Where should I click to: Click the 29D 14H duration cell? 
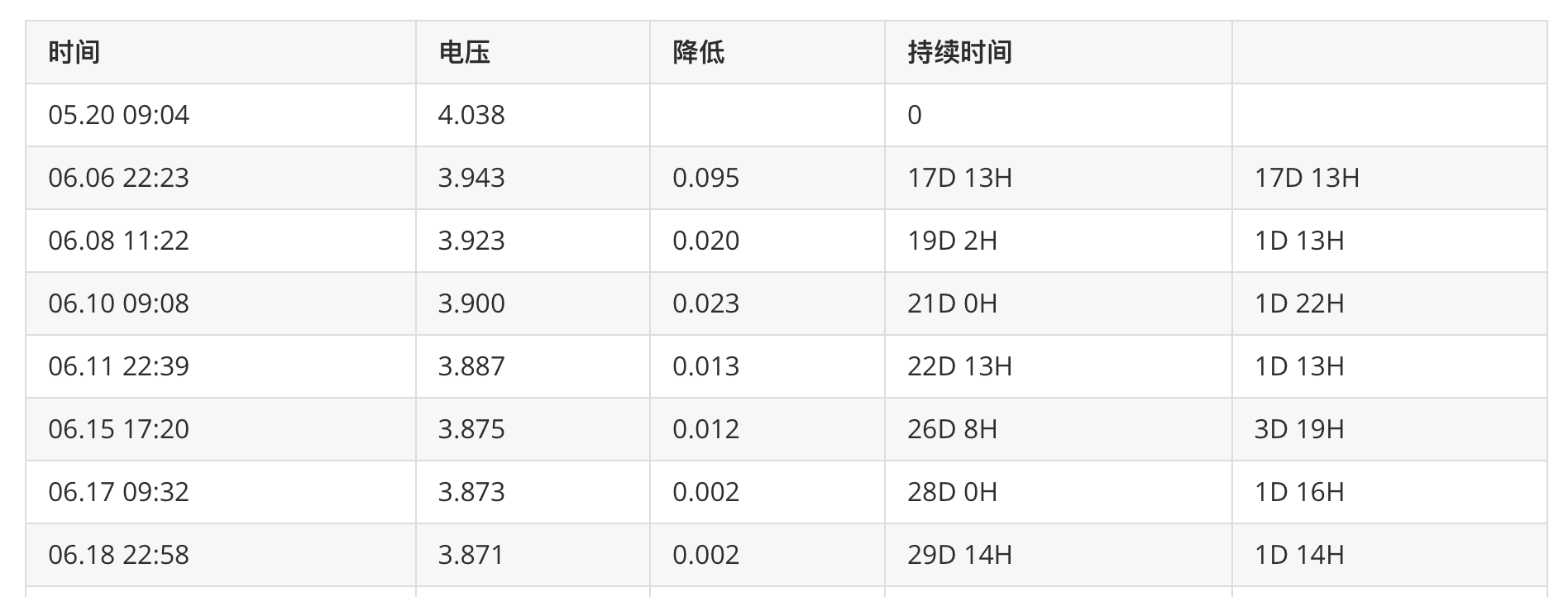(959, 555)
